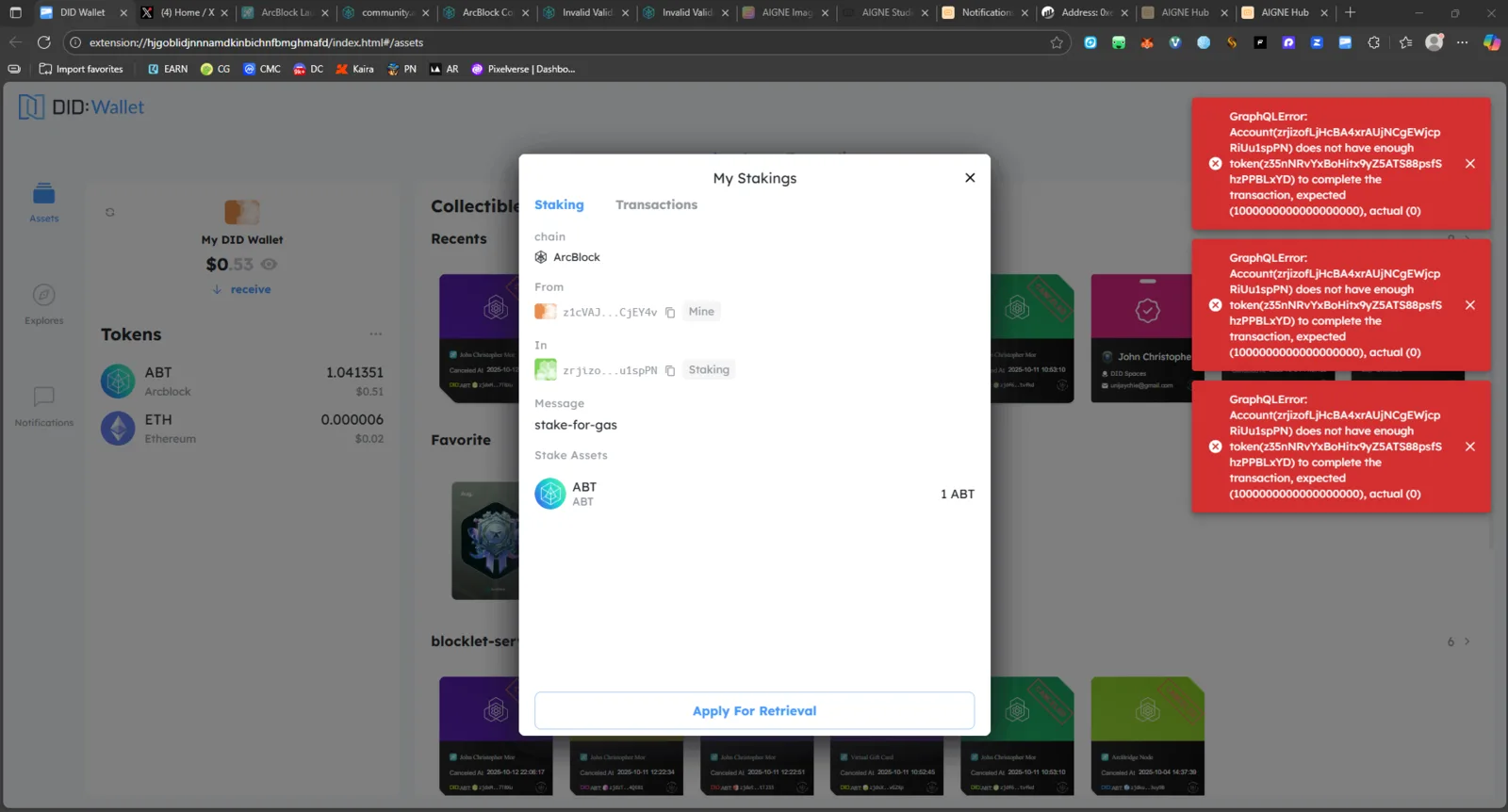Switch to the community browser tab

(385, 13)
